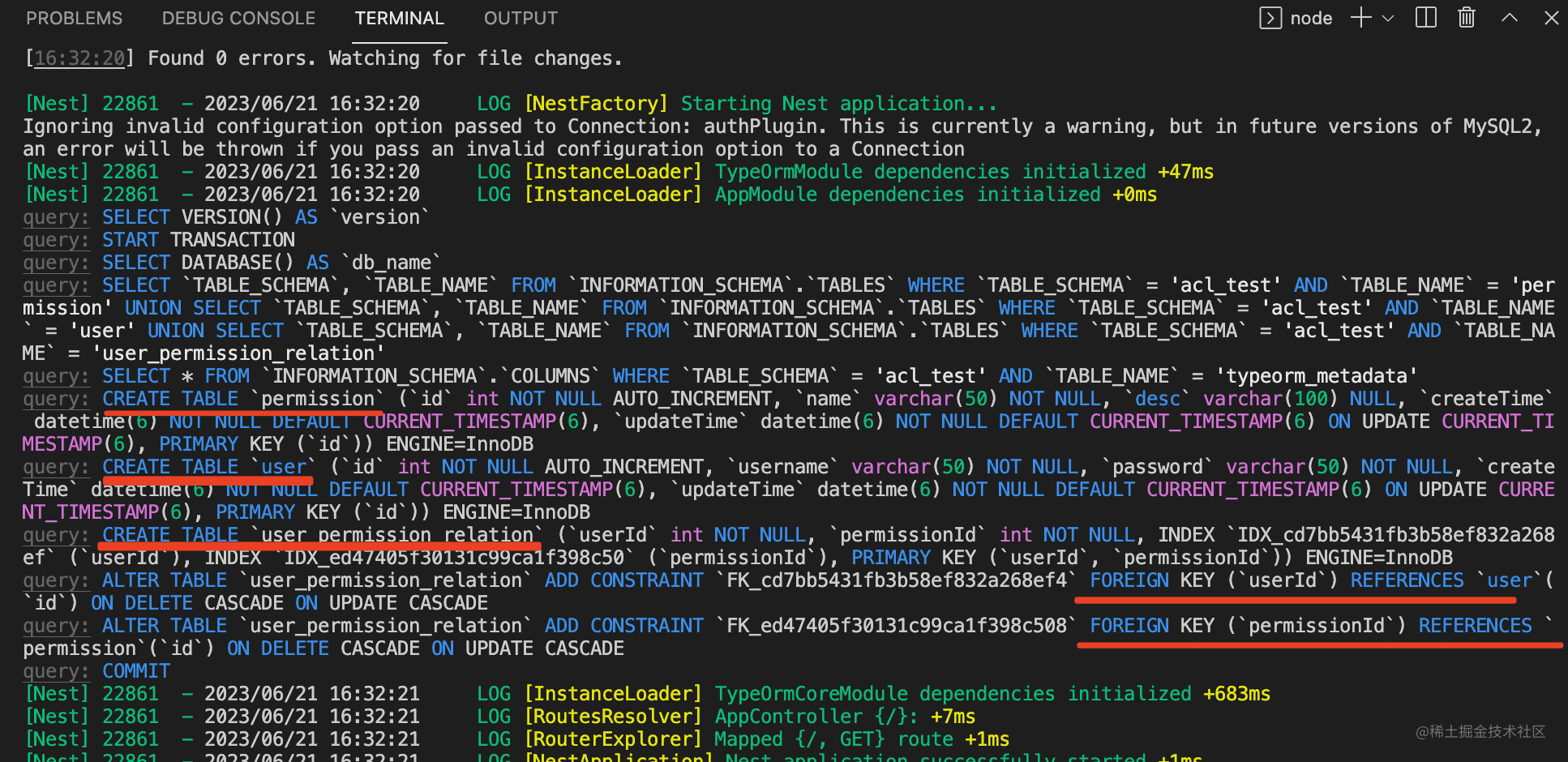This screenshot has width=1568, height=762.
Task: Click the [NestFactory] log label
Action: [596, 104]
